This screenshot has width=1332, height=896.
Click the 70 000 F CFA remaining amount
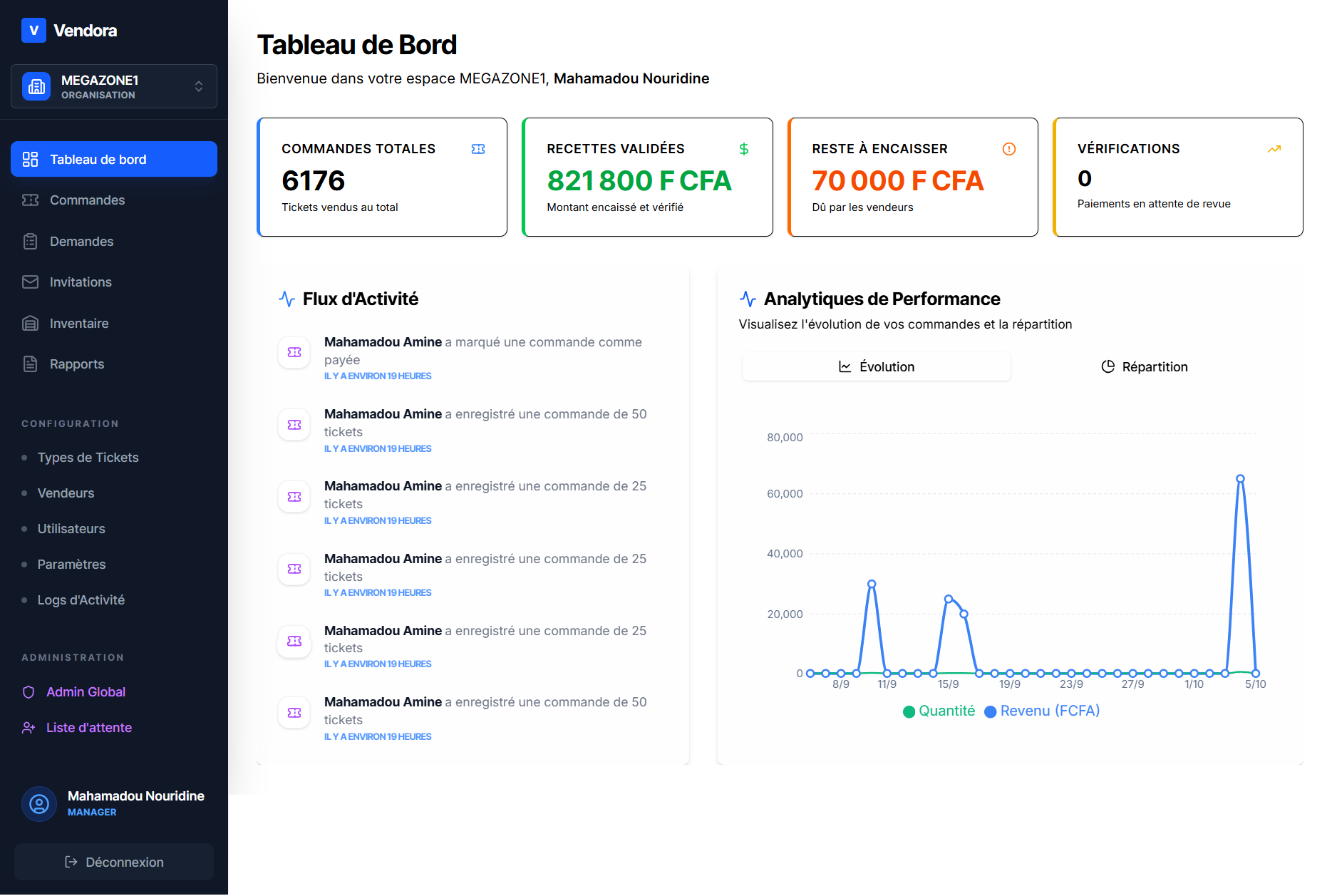coord(898,181)
